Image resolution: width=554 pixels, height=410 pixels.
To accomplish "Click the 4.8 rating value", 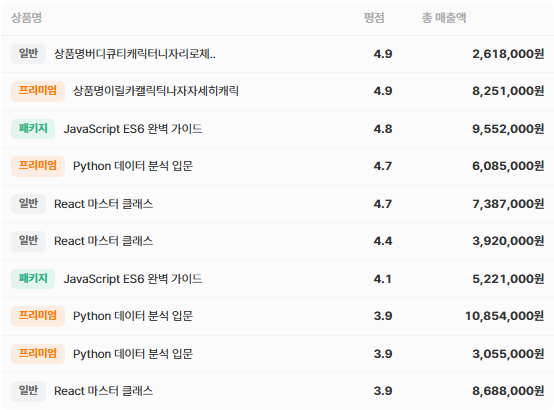I will pos(383,129).
